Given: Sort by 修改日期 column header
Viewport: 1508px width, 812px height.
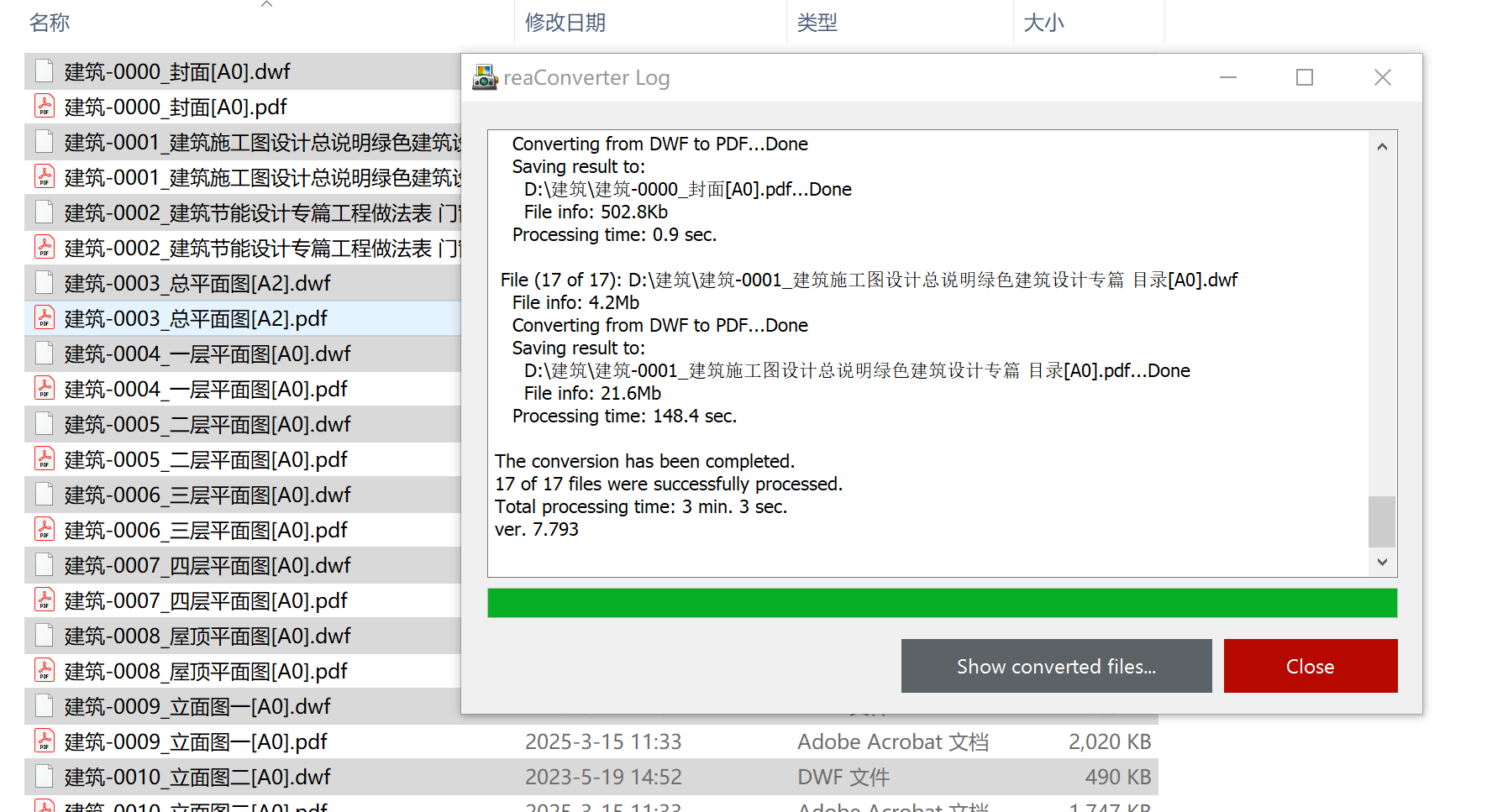Looking at the screenshot, I should 565,23.
